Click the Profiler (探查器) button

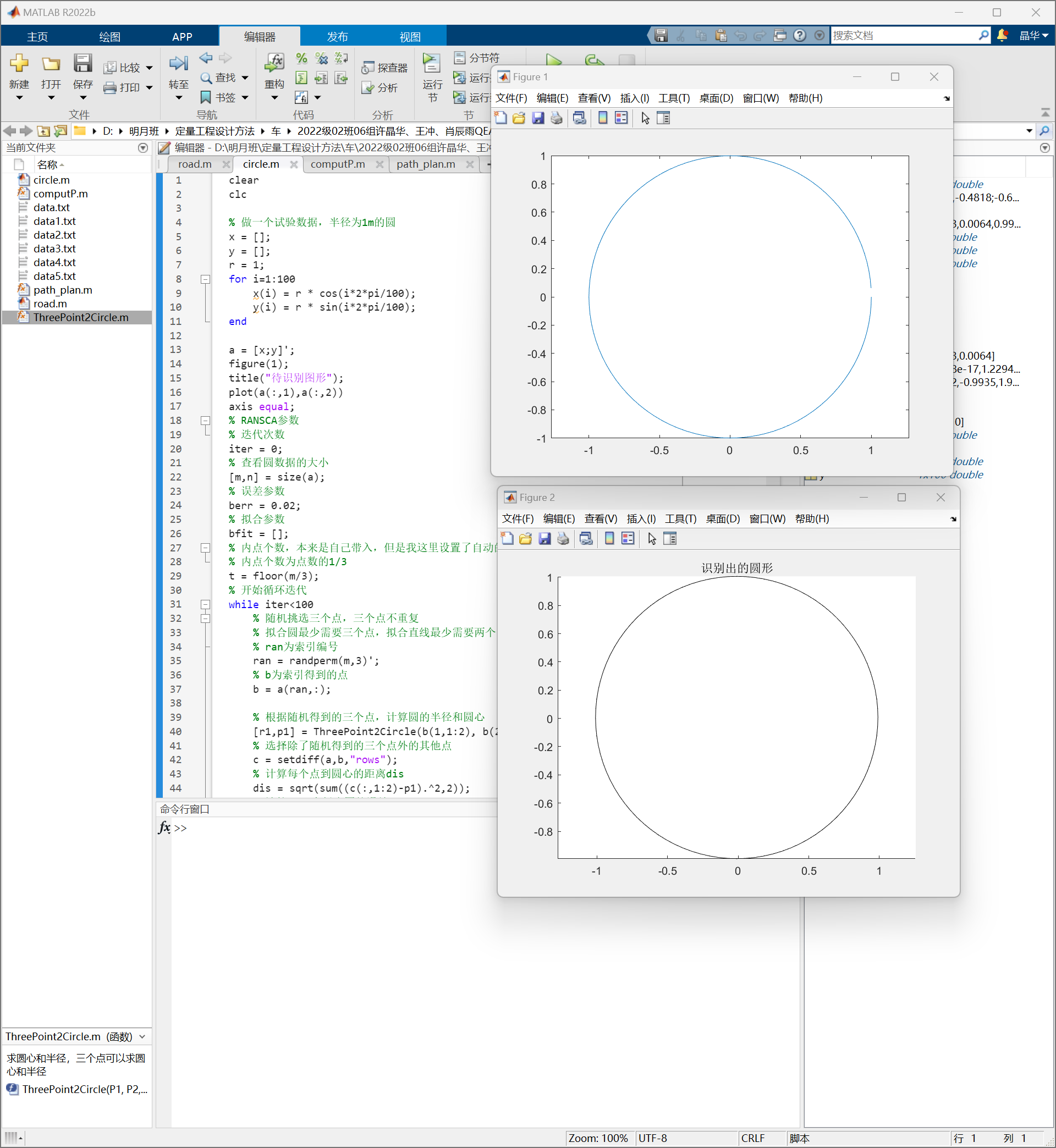click(384, 68)
